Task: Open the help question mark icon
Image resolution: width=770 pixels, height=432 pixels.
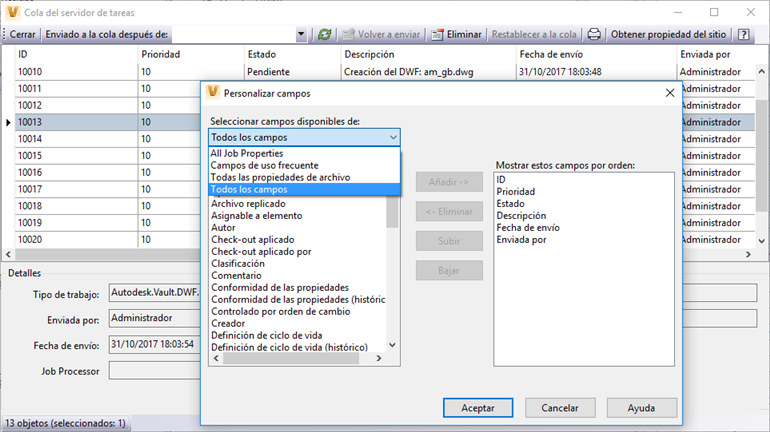Action: (744, 34)
